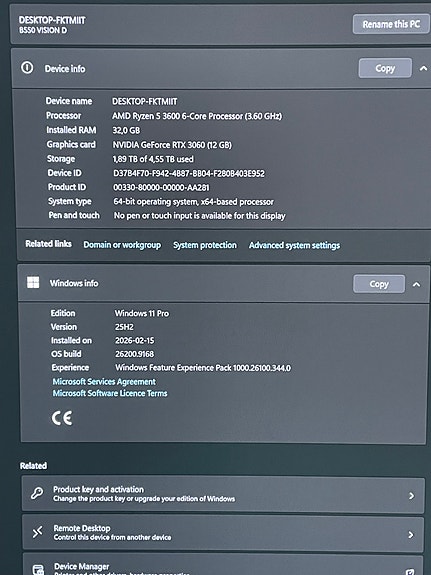Open Domain or workgroup link

(122, 245)
